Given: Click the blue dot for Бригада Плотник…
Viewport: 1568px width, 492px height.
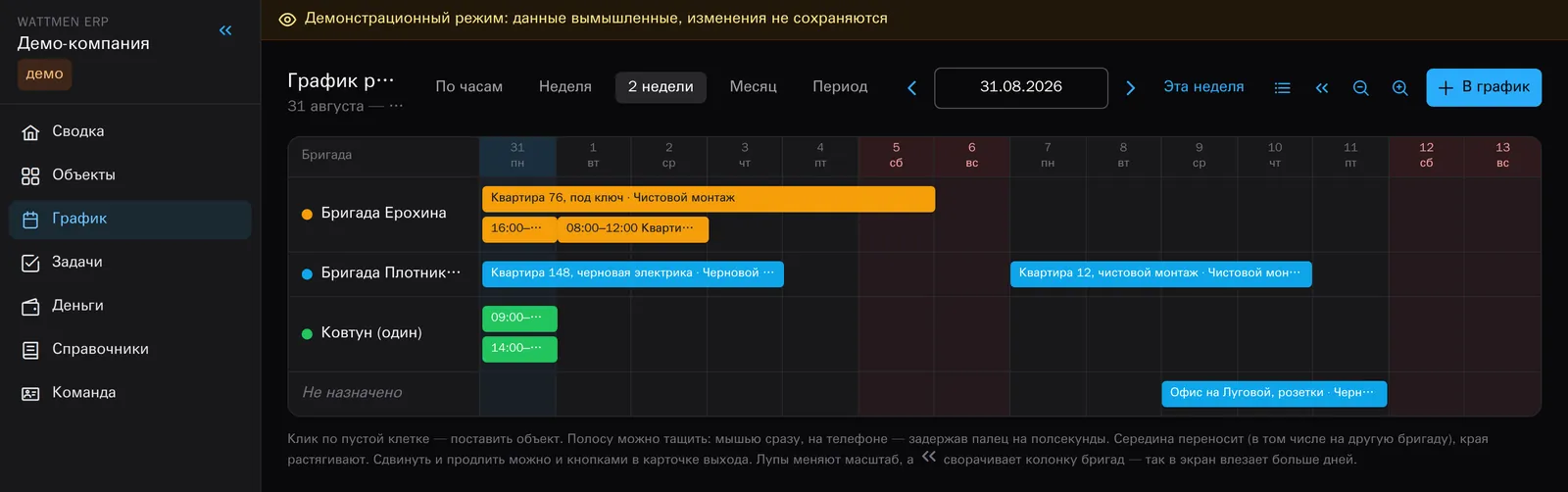Looking at the screenshot, I should coord(307,274).
